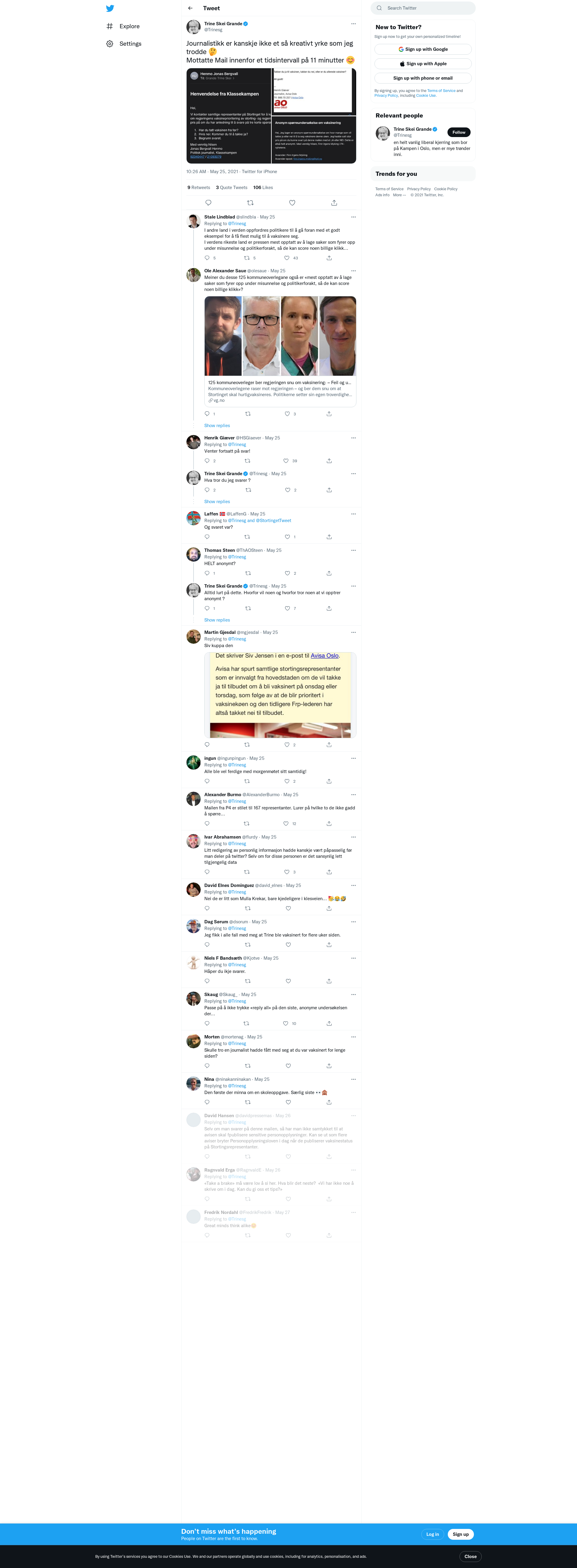577x1568 pixels.
Task: Open more options on the main tweet
Action: coord(353,24)
